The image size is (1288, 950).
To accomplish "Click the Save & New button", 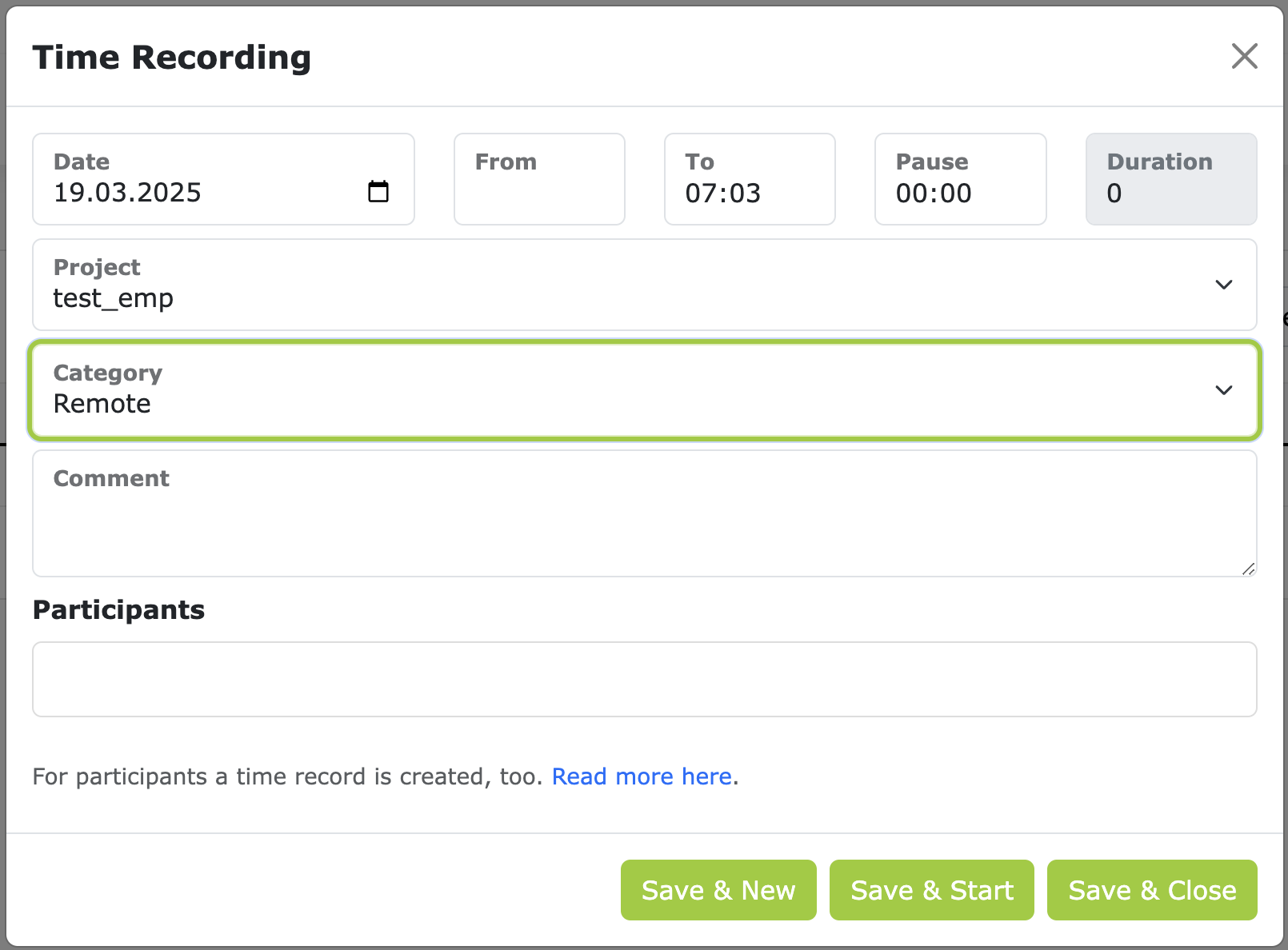I will coord(718,890).
